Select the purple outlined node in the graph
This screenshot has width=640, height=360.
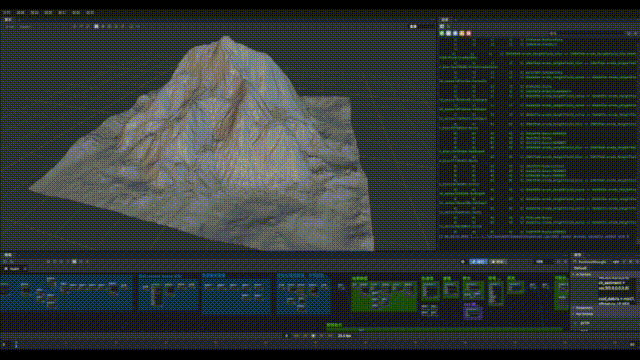[473, 312]
